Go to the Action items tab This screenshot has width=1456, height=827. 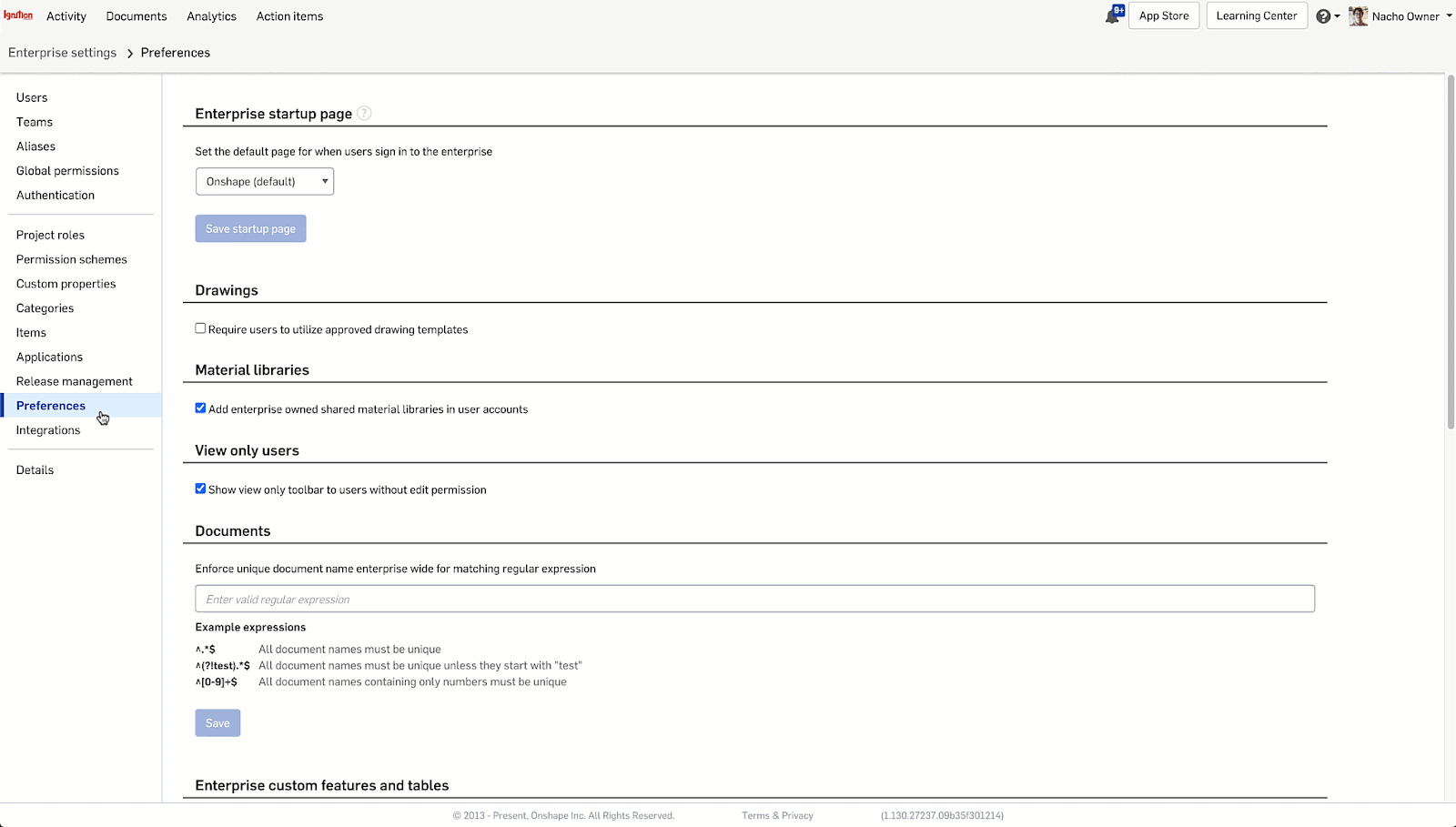[289, 16]
